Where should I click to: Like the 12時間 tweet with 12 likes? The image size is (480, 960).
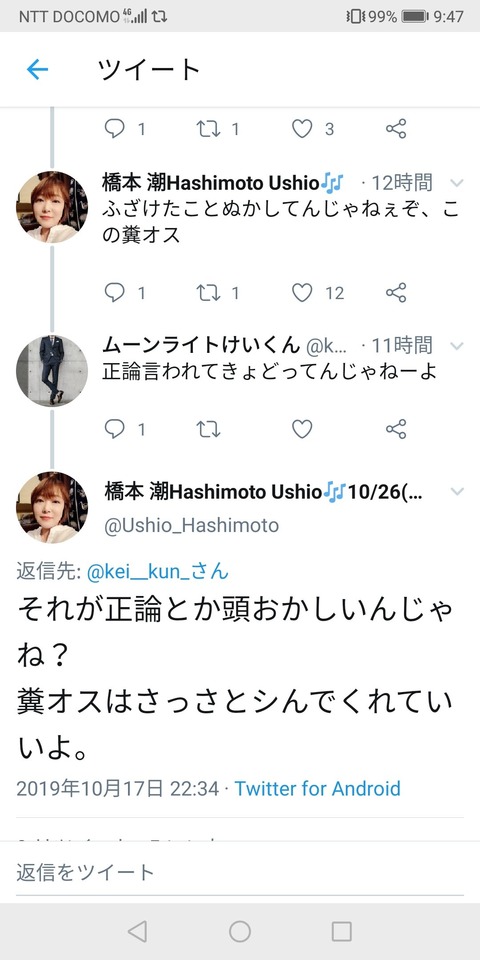tap(302, 293)
